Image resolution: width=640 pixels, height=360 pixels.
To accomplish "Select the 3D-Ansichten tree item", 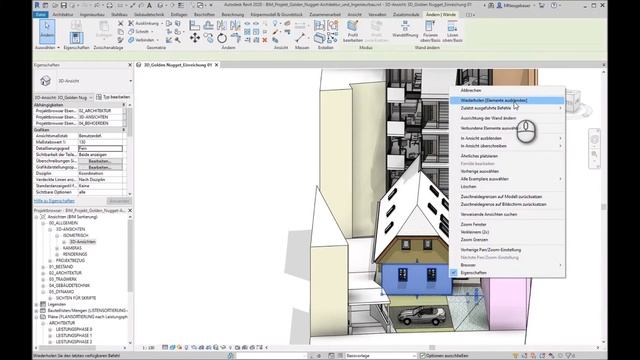I will tap(82, 242).
